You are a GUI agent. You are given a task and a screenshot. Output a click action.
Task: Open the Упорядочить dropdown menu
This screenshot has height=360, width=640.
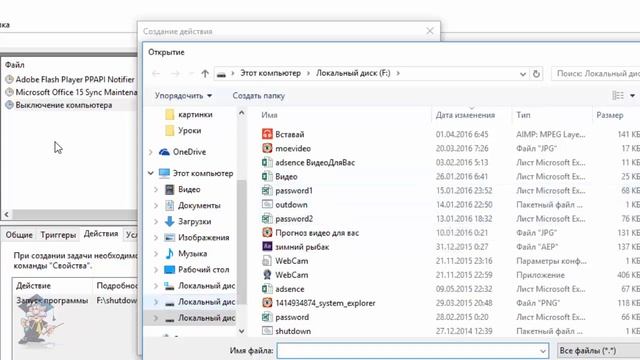(183, 96)
